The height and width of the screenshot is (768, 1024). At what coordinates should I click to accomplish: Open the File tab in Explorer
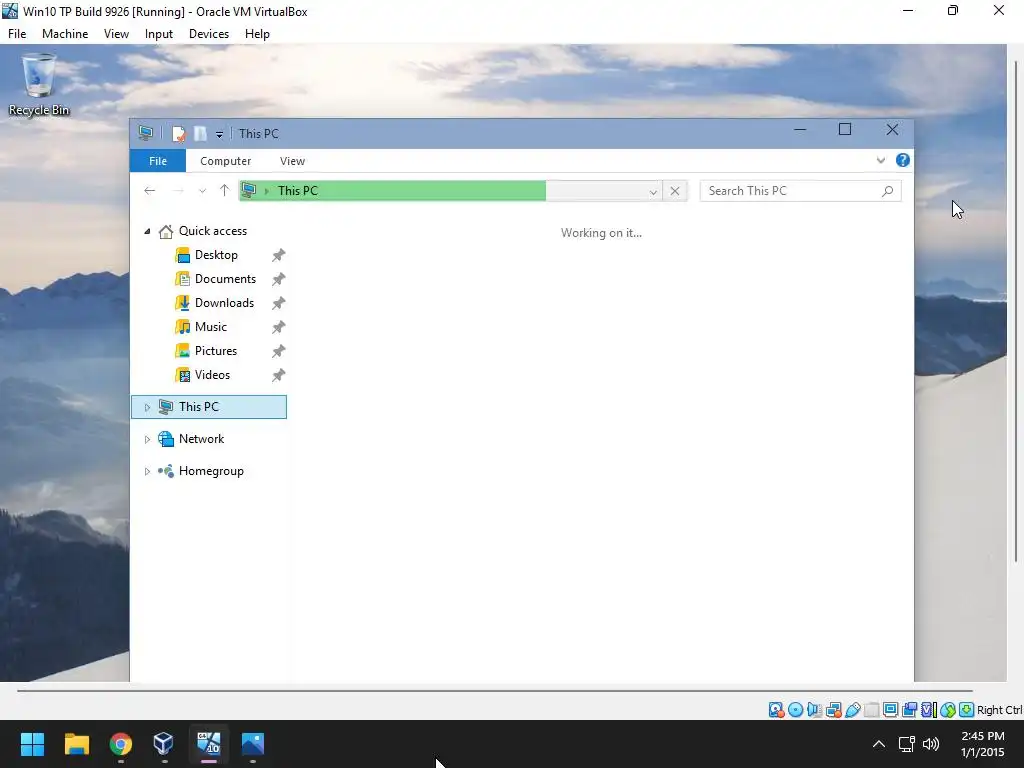[158, 161]
